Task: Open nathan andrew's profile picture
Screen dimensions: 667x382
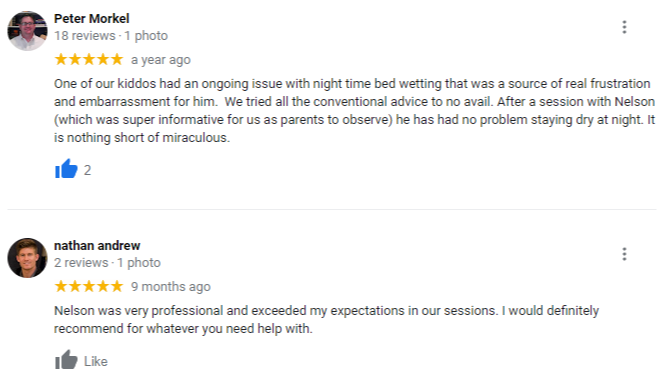Action: [x=27, y=258]
